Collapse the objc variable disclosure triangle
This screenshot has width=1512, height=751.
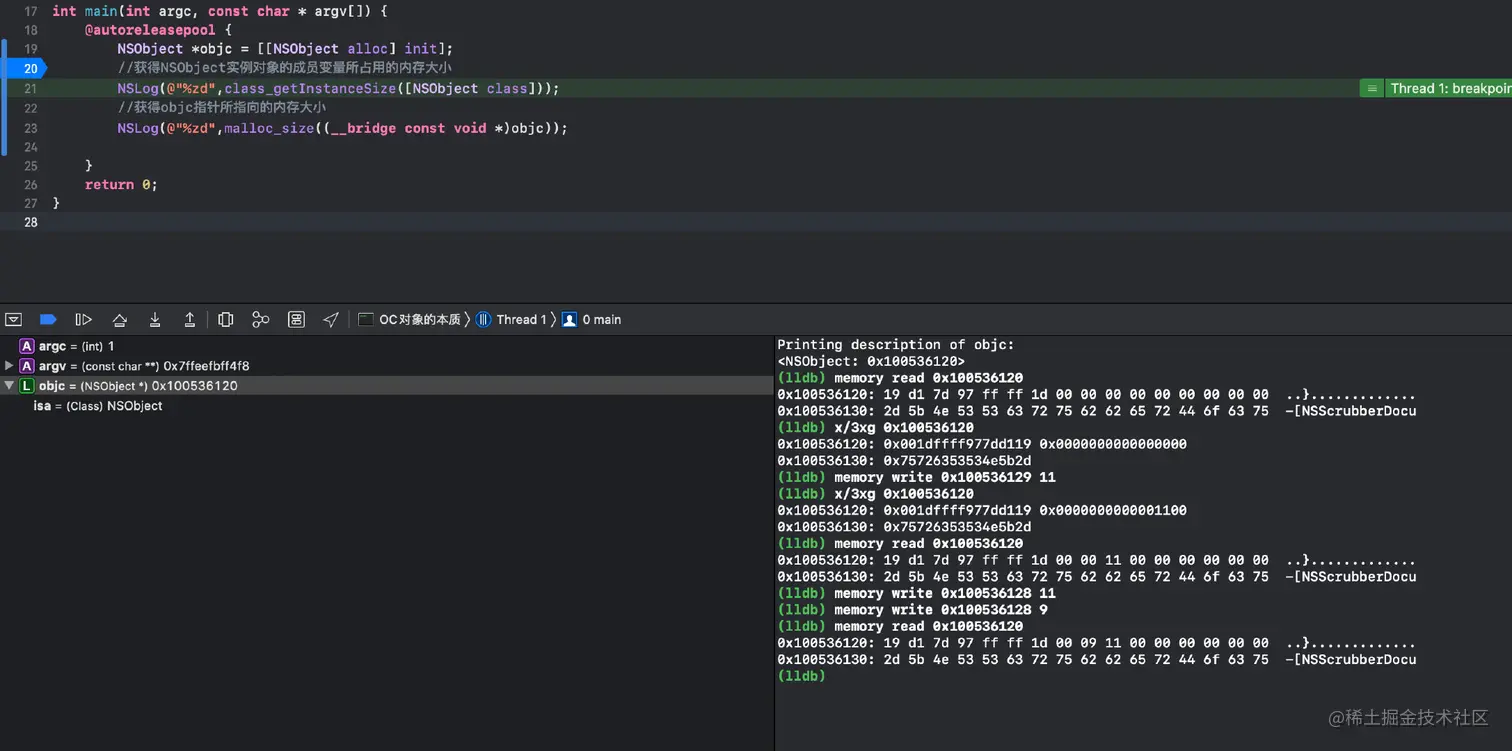pos(9,386)
